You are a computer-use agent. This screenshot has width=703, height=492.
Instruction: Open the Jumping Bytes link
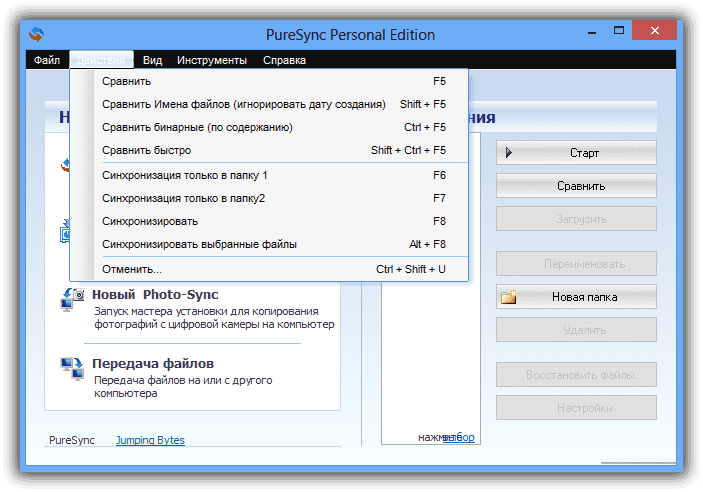point(150,440)
